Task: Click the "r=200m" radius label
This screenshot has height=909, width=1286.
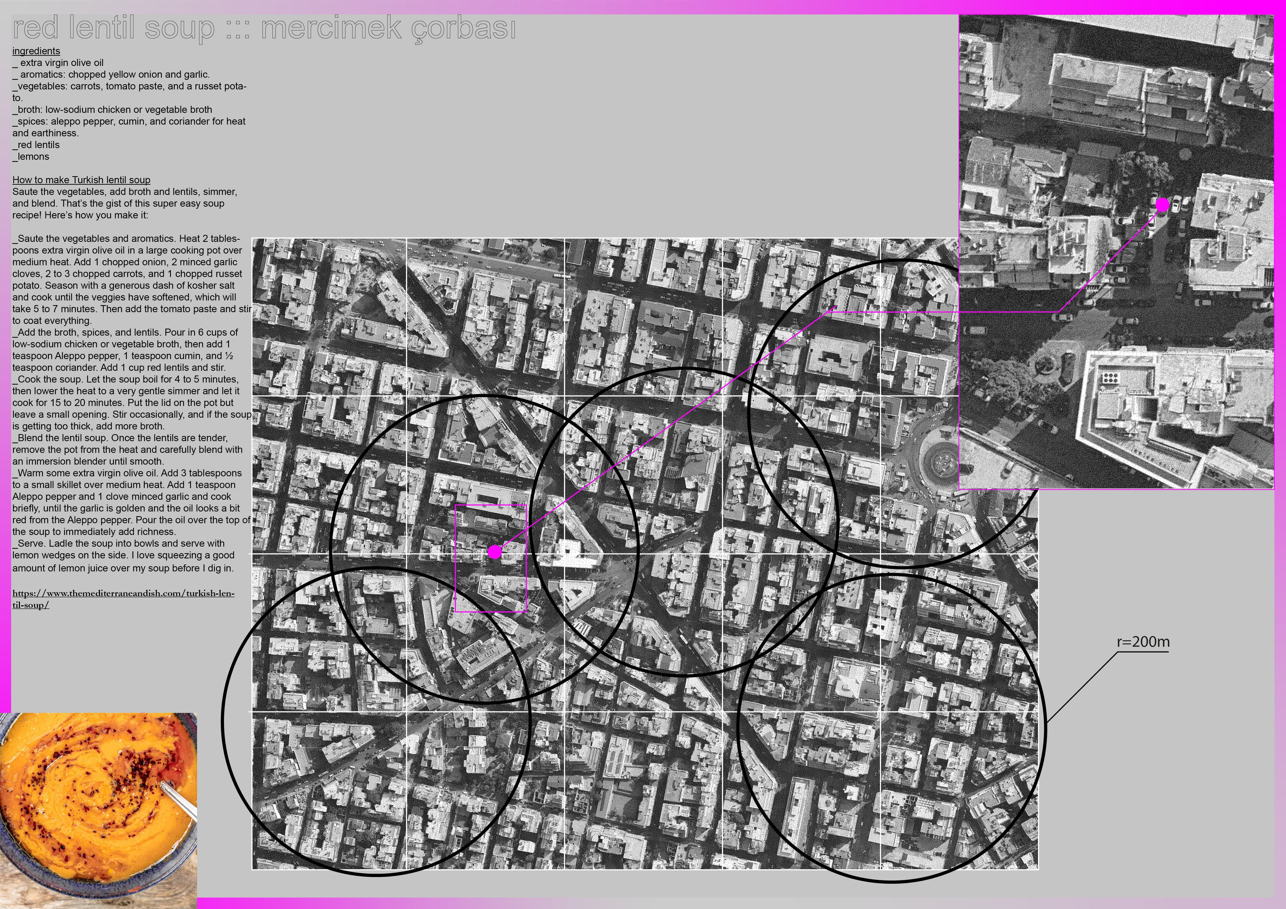Action: pos(1142,642)
